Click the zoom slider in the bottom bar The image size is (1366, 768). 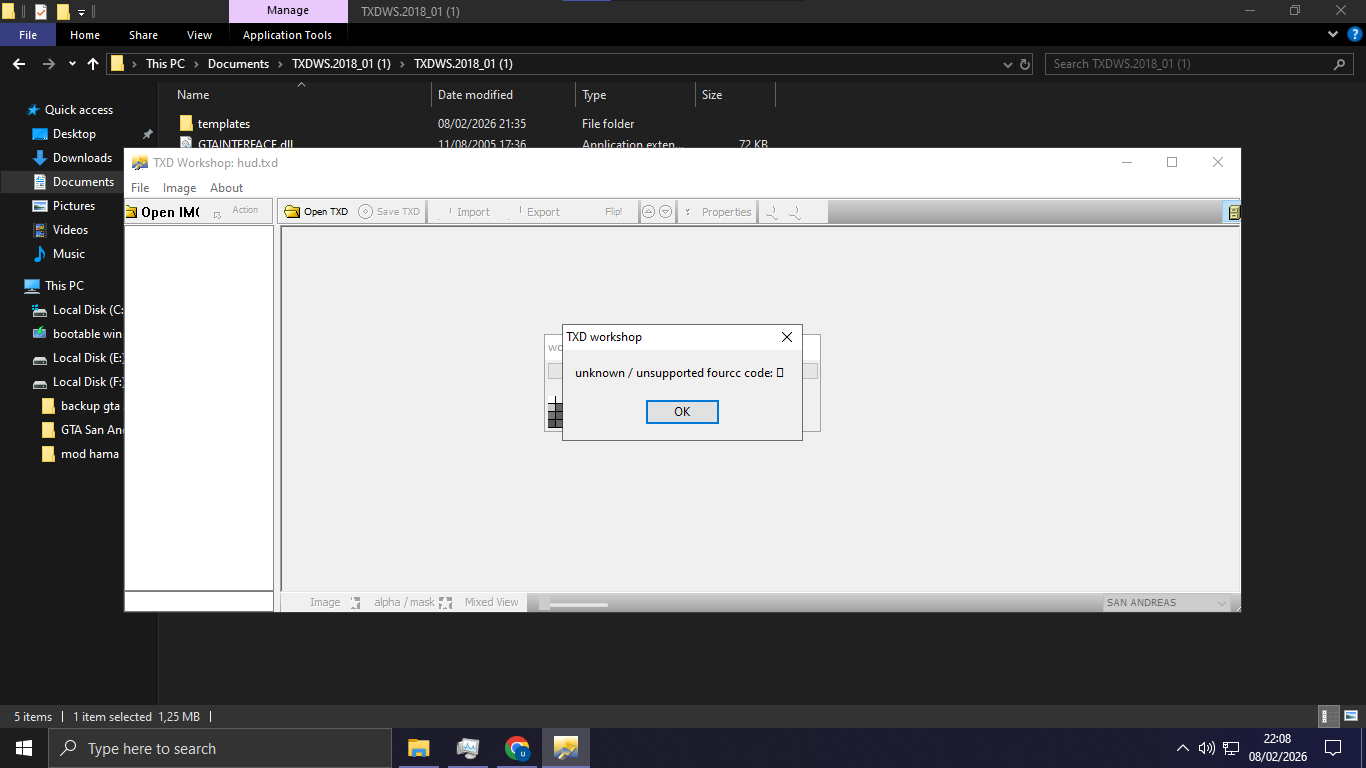[573, 603]
